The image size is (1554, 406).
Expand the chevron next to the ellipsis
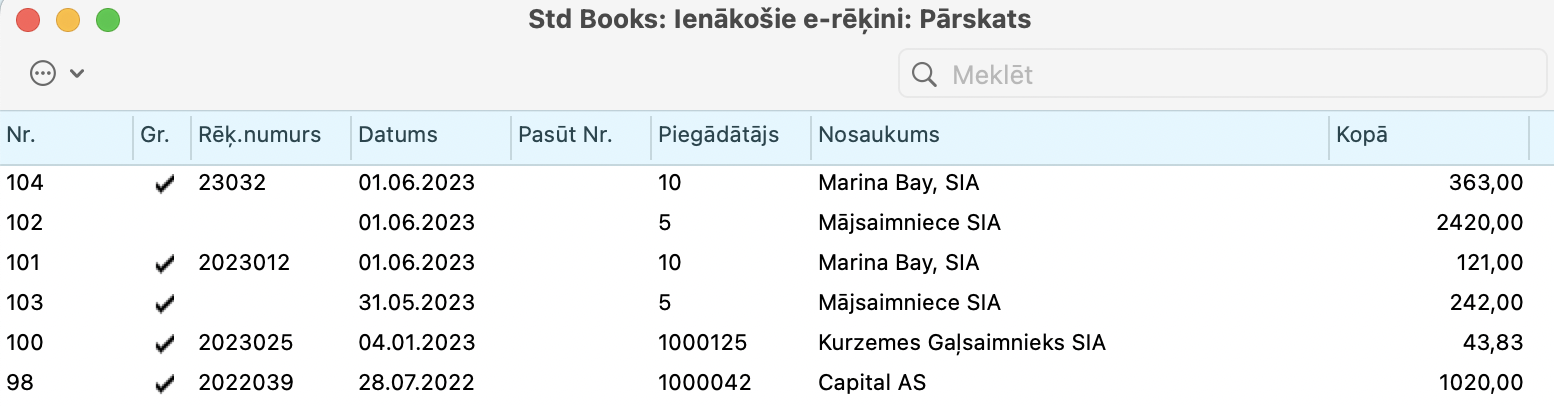coord(77,73)
